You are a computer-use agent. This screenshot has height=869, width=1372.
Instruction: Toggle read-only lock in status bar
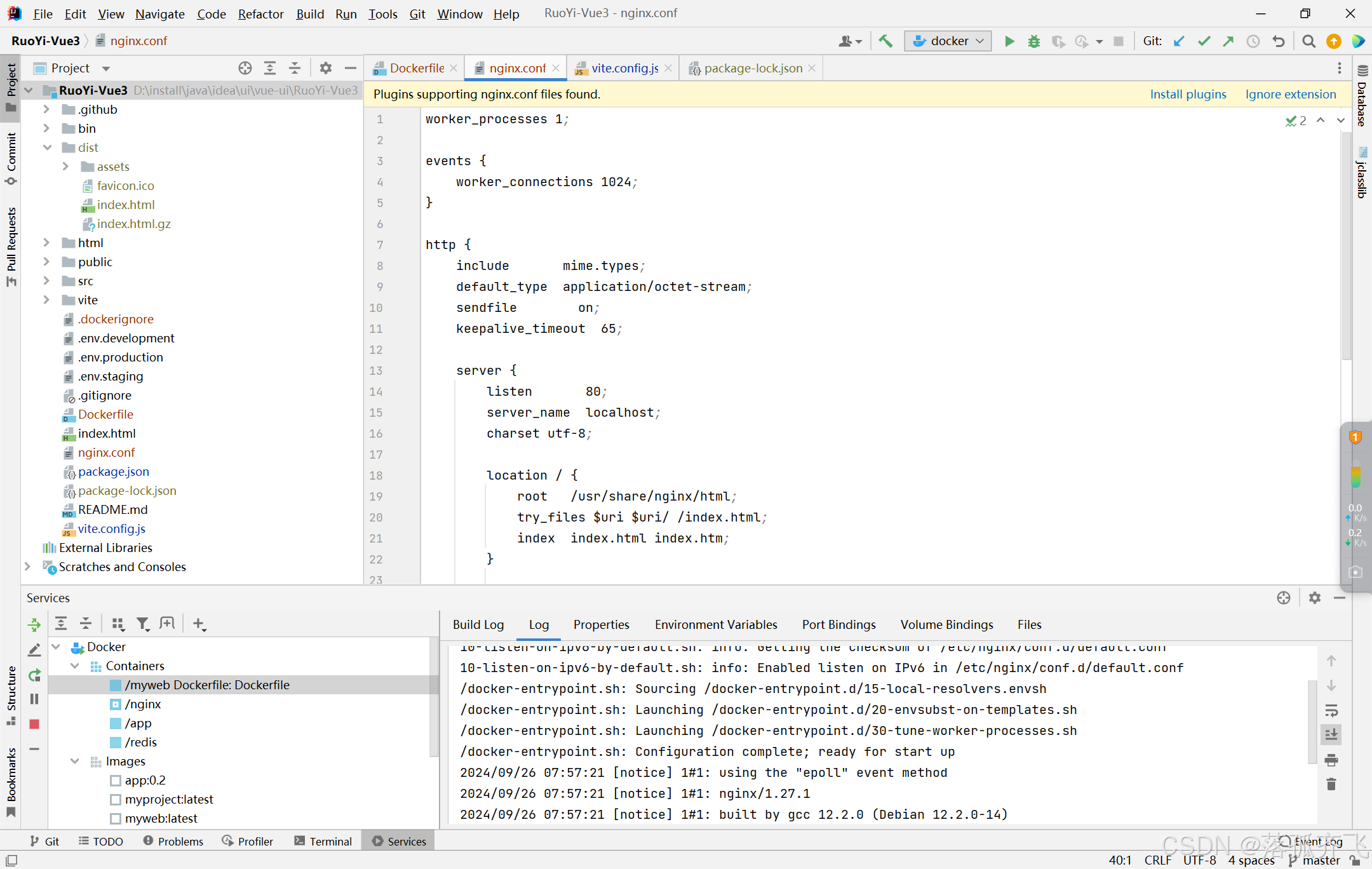pos(1355,860)
